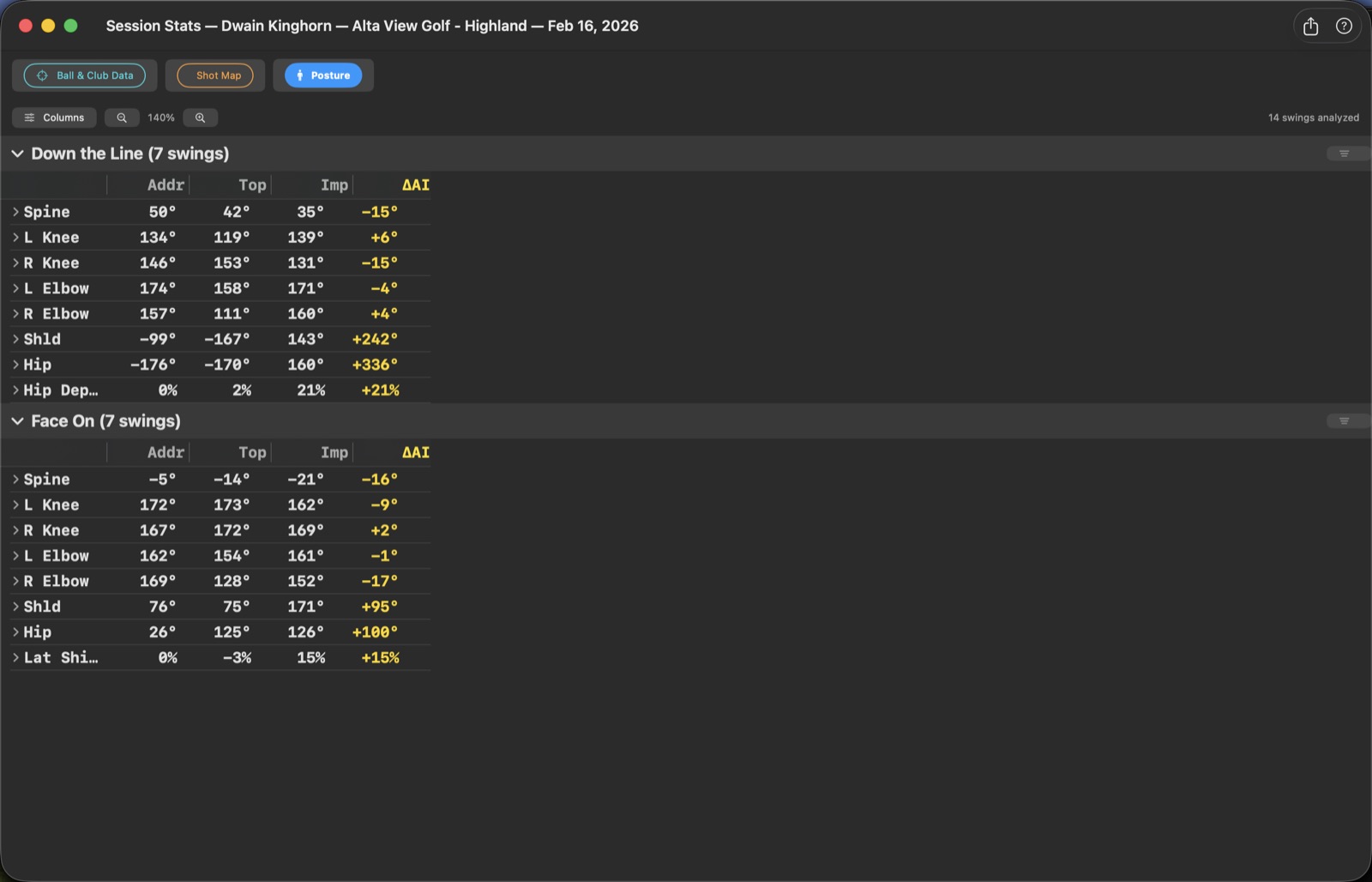Select the +95° Shld delta value
The width and height of the screenshot is (1372, 882).
380,607
